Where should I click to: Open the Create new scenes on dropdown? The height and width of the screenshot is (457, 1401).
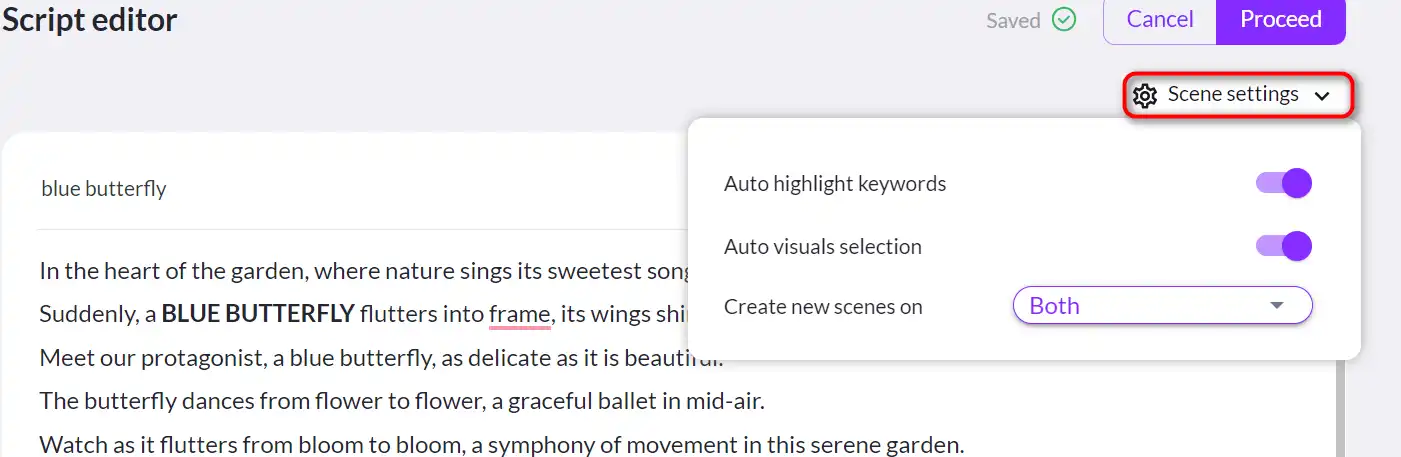pyautogui.click(x=1162, y=306)
